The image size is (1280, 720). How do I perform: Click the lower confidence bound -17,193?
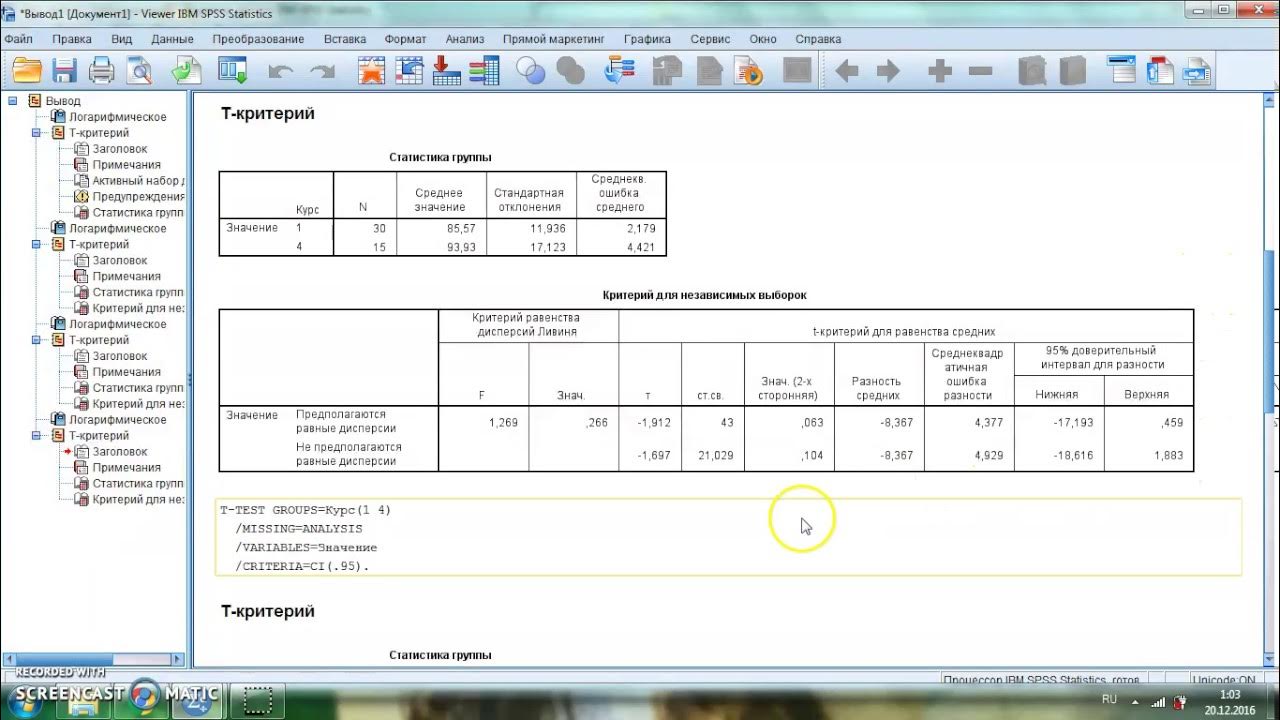tap(1072, 423)
